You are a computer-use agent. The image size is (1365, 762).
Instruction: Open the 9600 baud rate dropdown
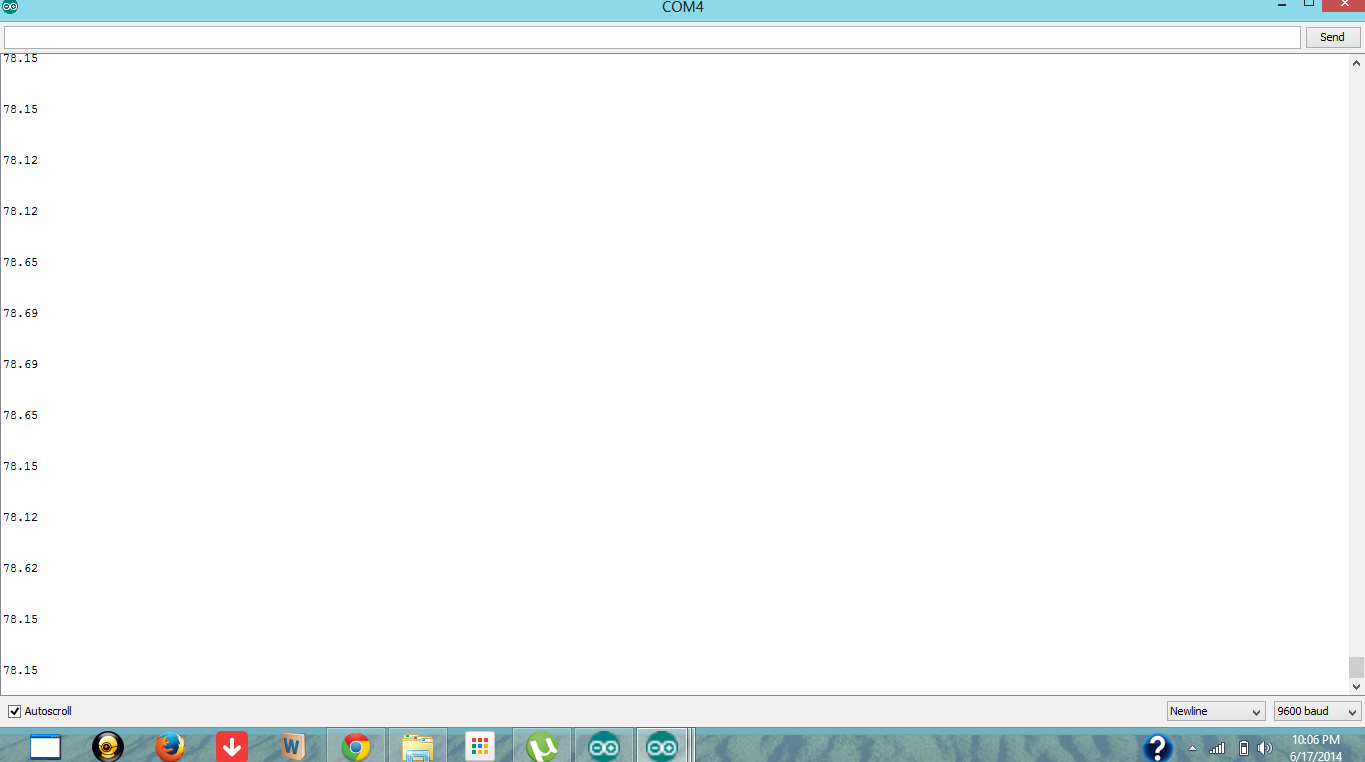point(1317,711)
